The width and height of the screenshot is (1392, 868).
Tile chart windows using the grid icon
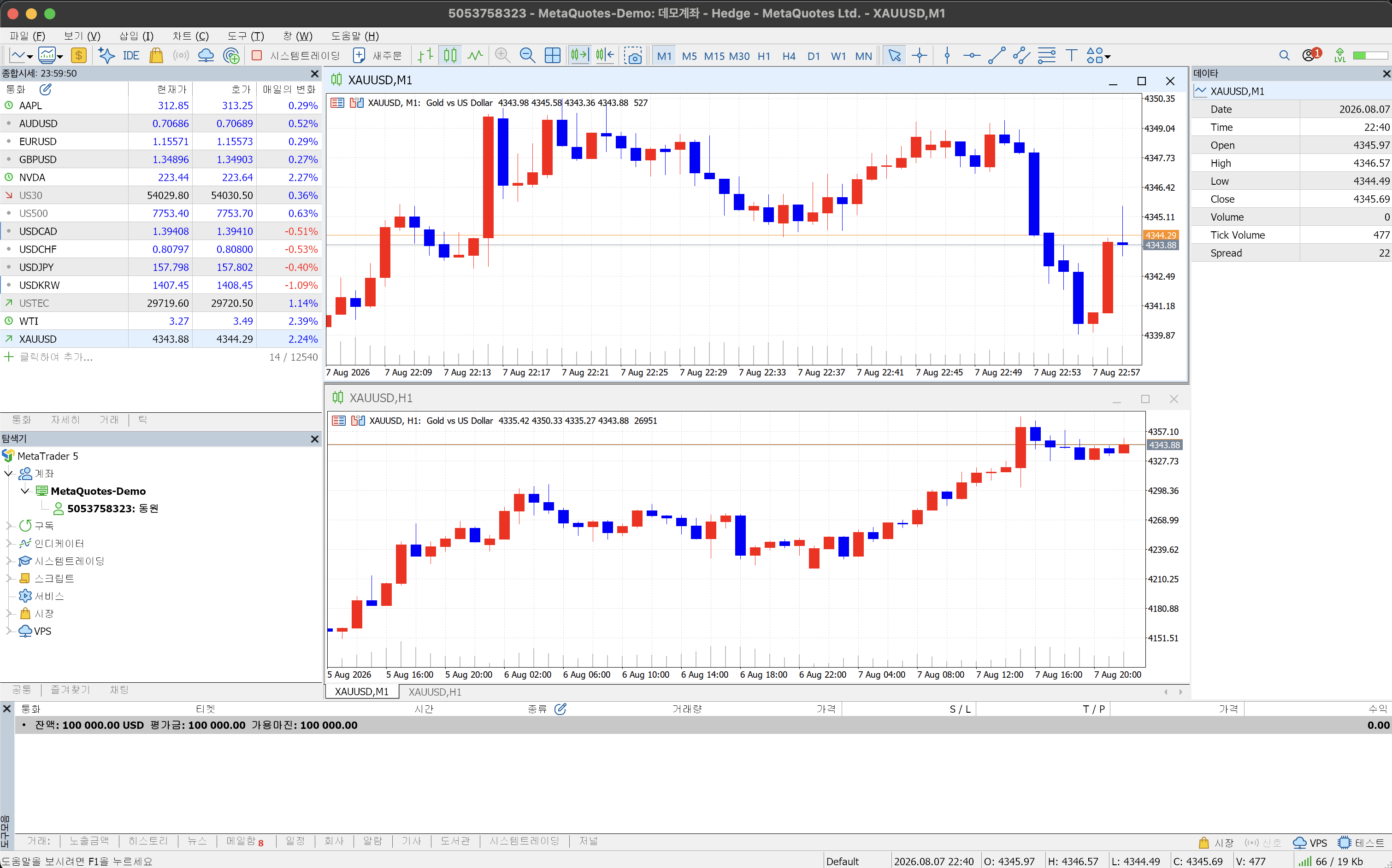pyautogui.click(x=553, y=56)
